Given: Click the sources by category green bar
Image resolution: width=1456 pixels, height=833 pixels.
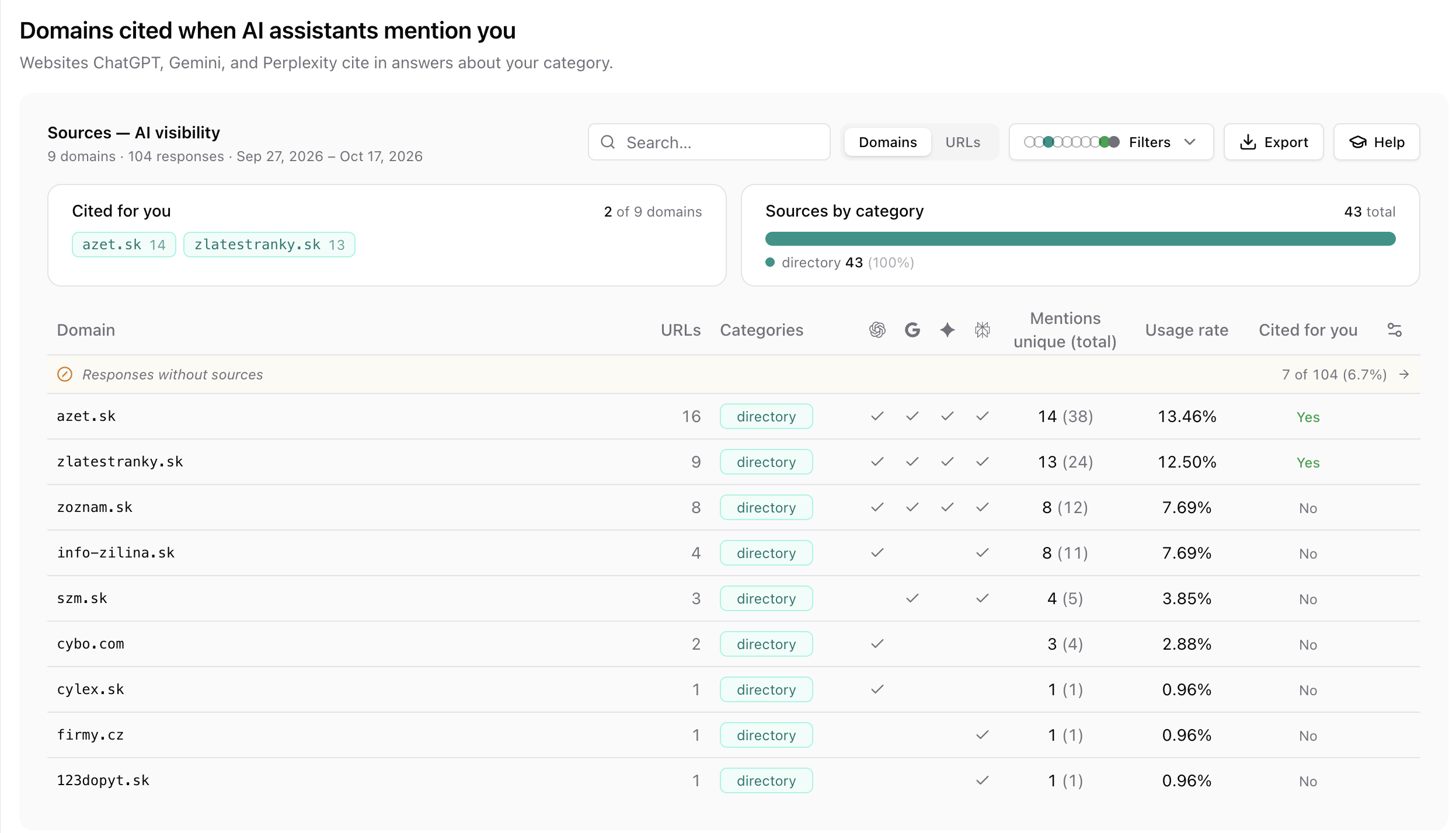Looking at the screenshot, I should click(x=1080, y=239).
